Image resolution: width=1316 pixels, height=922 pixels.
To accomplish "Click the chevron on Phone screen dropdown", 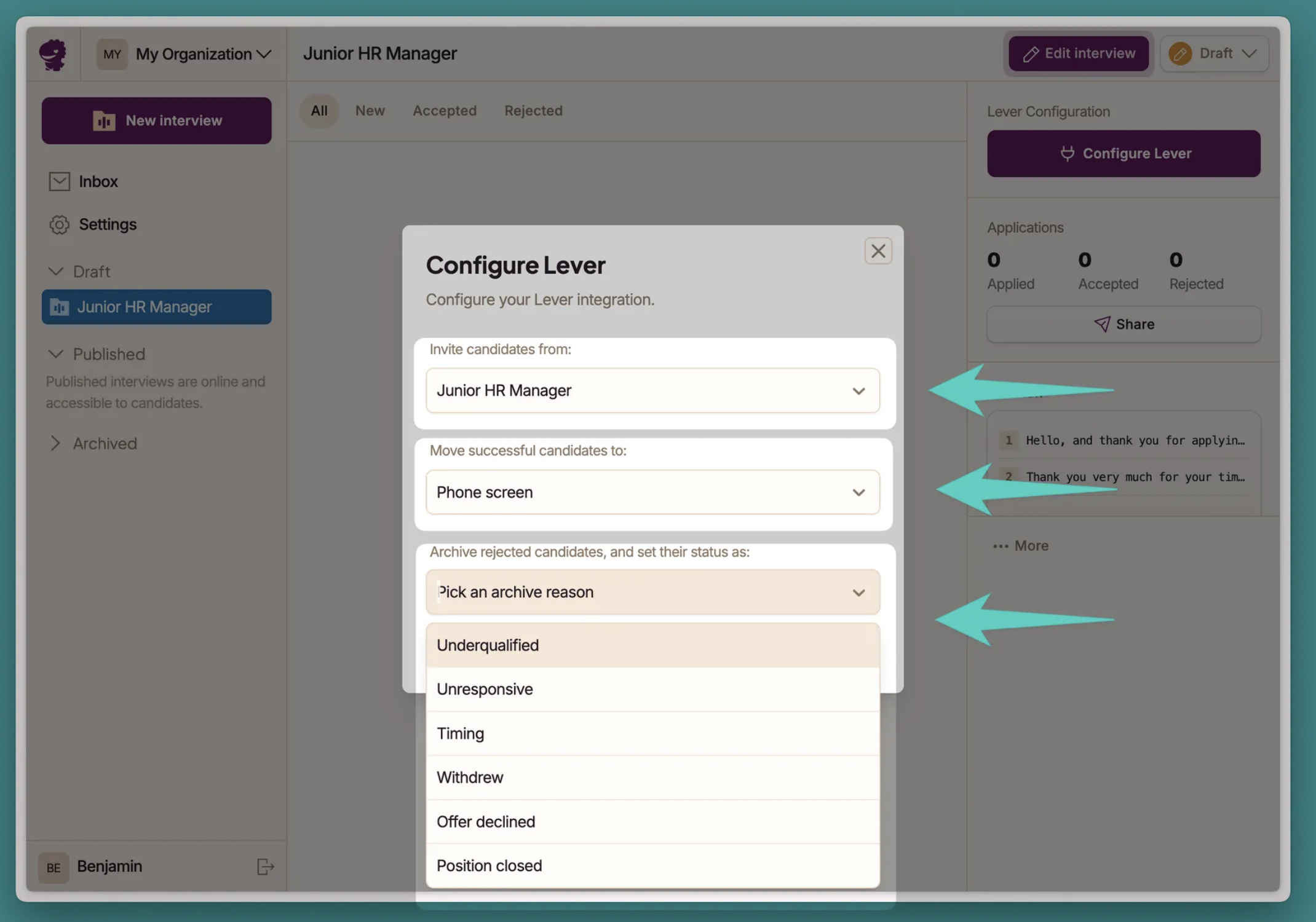I will coord(858,492).
